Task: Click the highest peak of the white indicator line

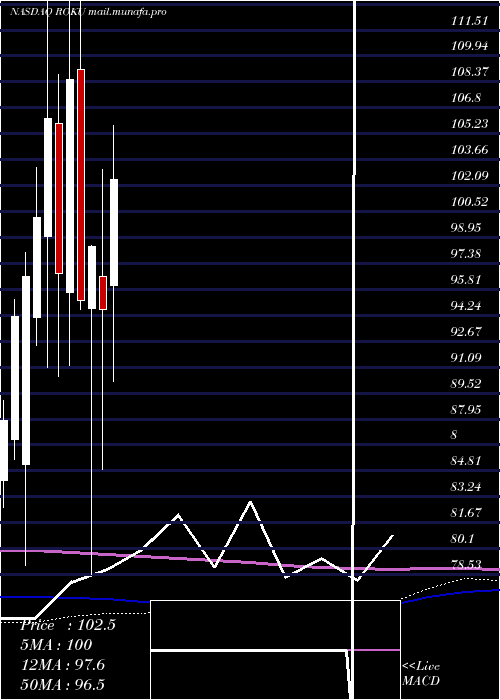Action: coord(250,502)
